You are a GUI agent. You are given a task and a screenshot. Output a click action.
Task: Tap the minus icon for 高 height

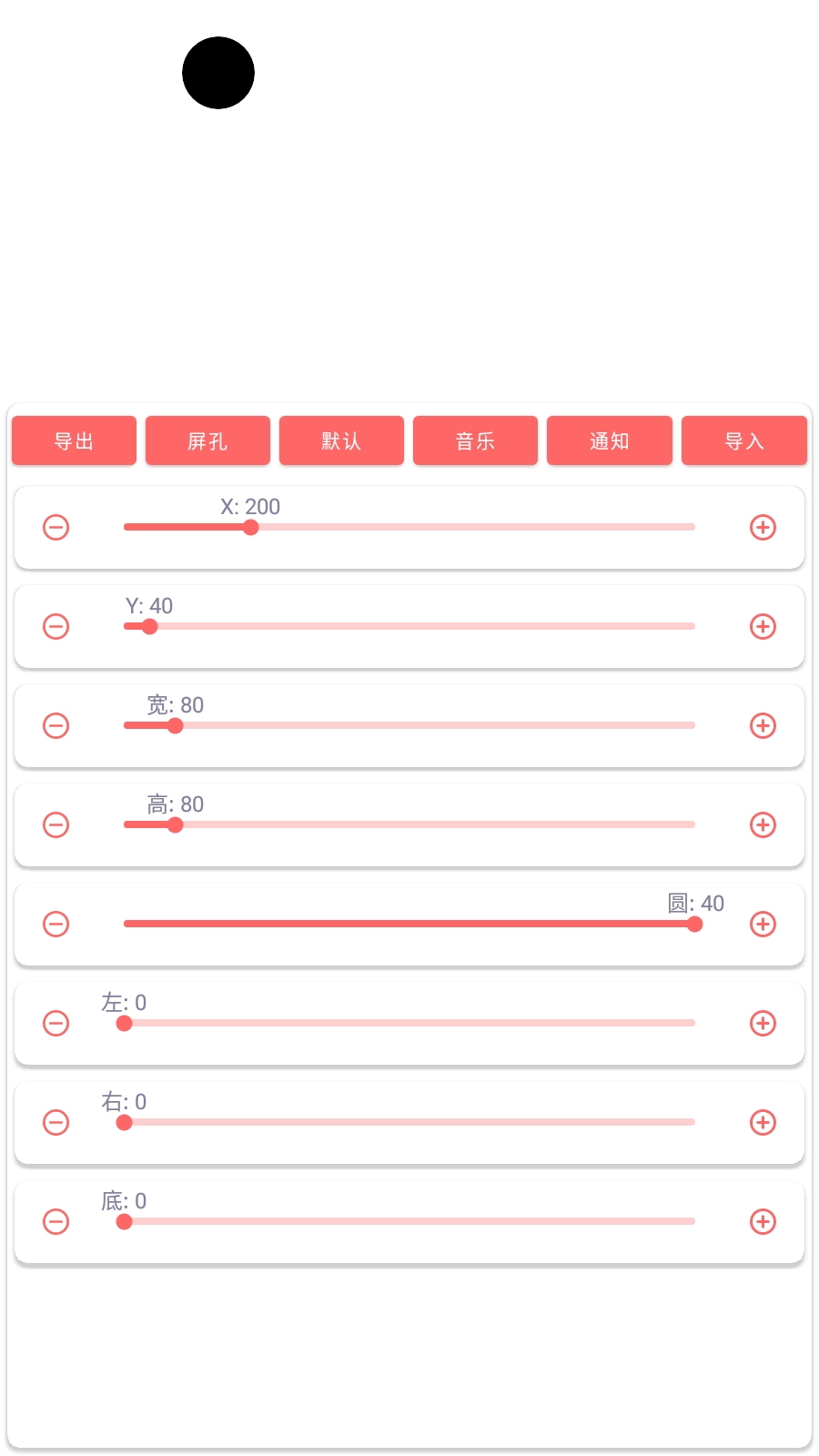(56, 825)
